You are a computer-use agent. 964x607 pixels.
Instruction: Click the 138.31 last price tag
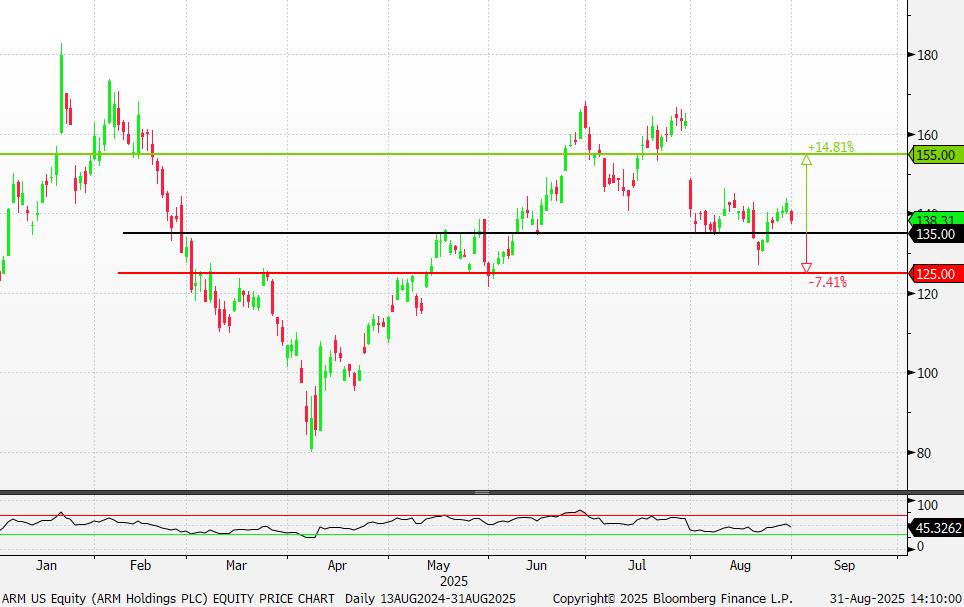point(936,220)
